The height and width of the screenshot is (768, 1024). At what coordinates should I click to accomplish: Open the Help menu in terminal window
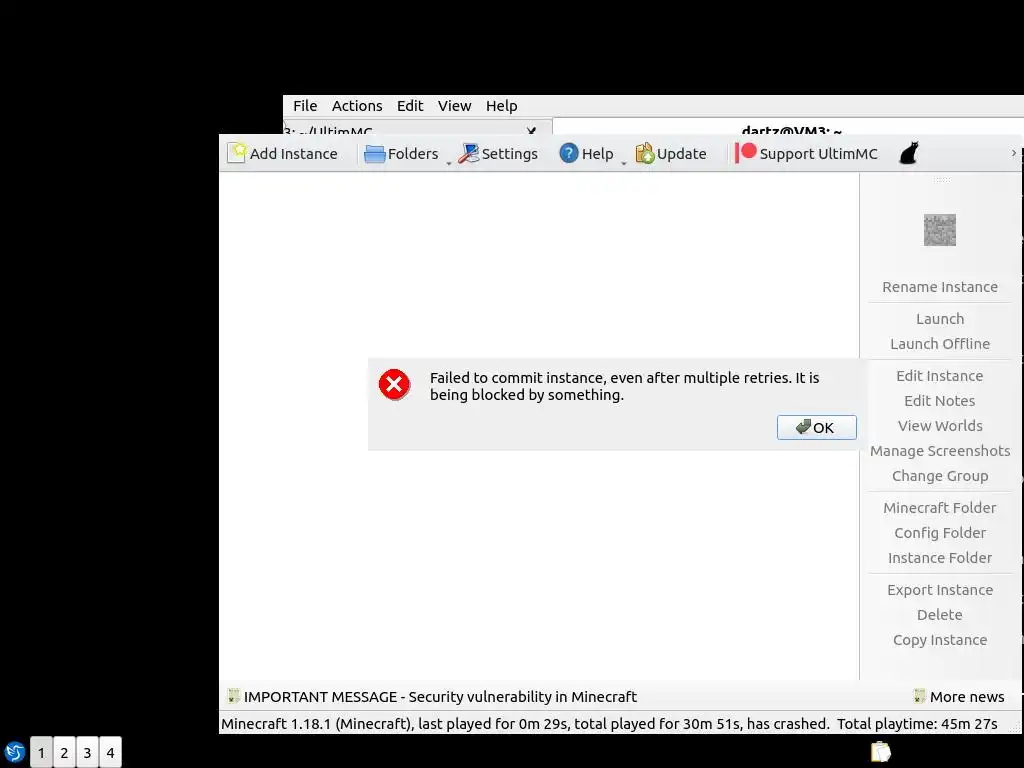click(x=502, y=106)
